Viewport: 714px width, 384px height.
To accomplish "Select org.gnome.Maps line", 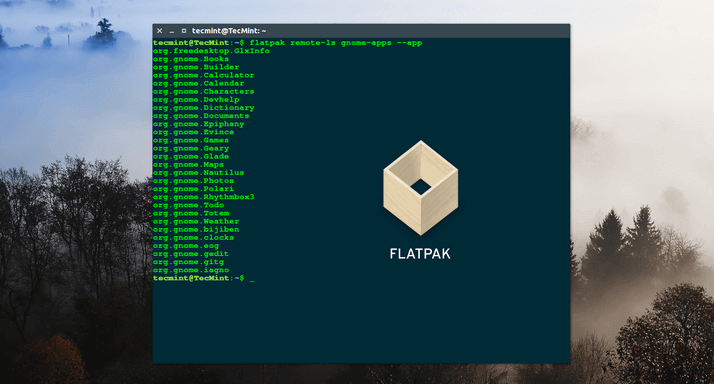I will pos(188,165).
